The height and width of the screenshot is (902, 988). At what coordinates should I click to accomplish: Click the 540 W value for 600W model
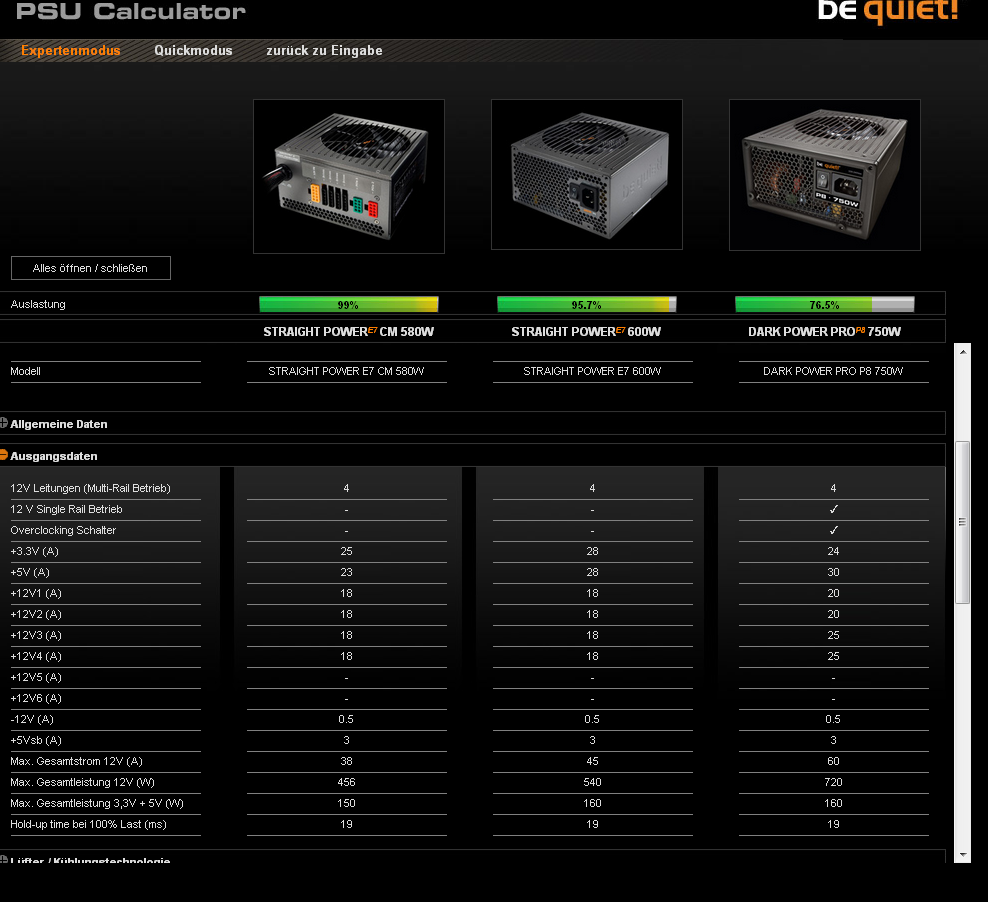point(592,782)
